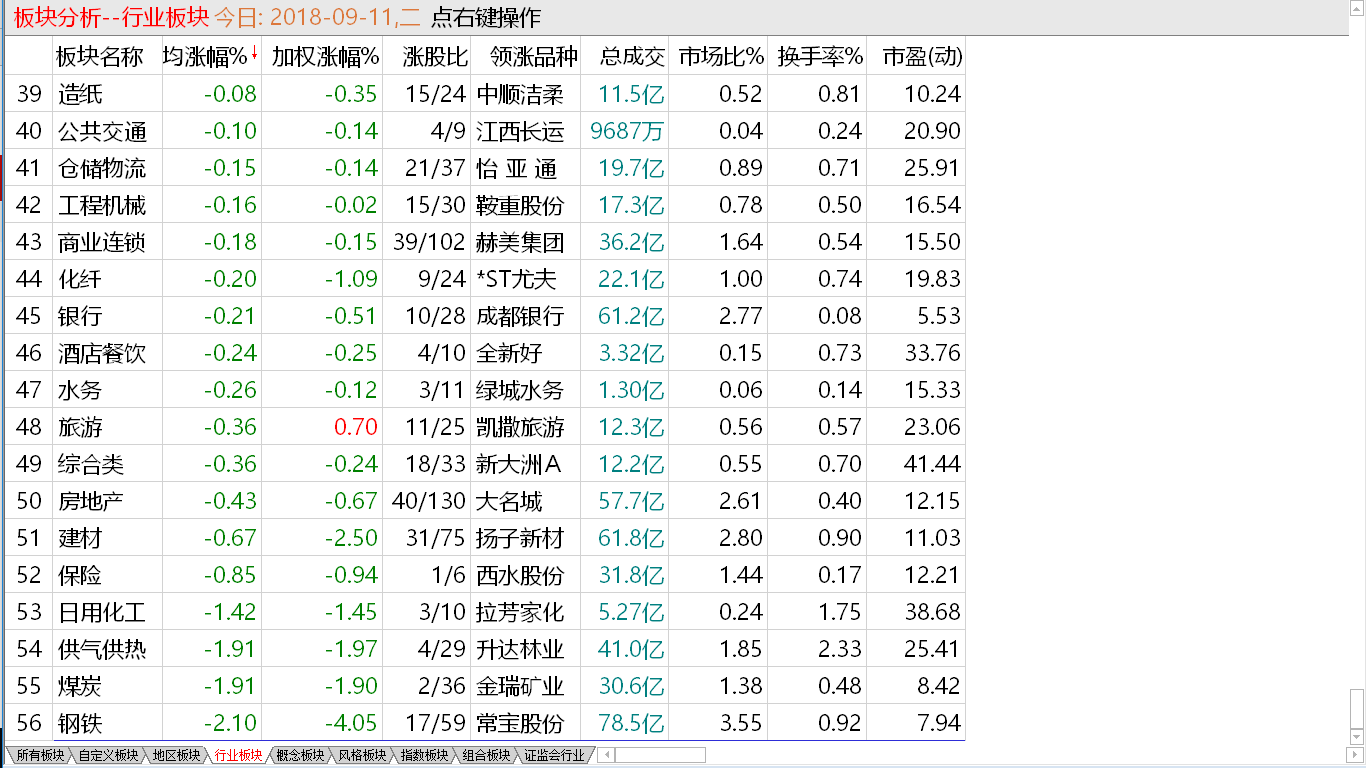
Task: Switch to the 自定义板块 tab
Action: [108, 755]
